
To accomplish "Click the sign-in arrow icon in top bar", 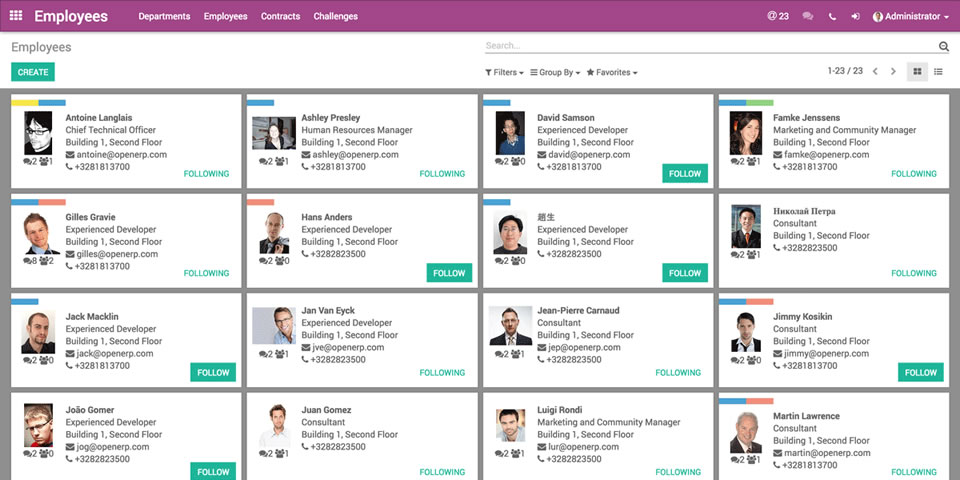I will coord(855,16).
